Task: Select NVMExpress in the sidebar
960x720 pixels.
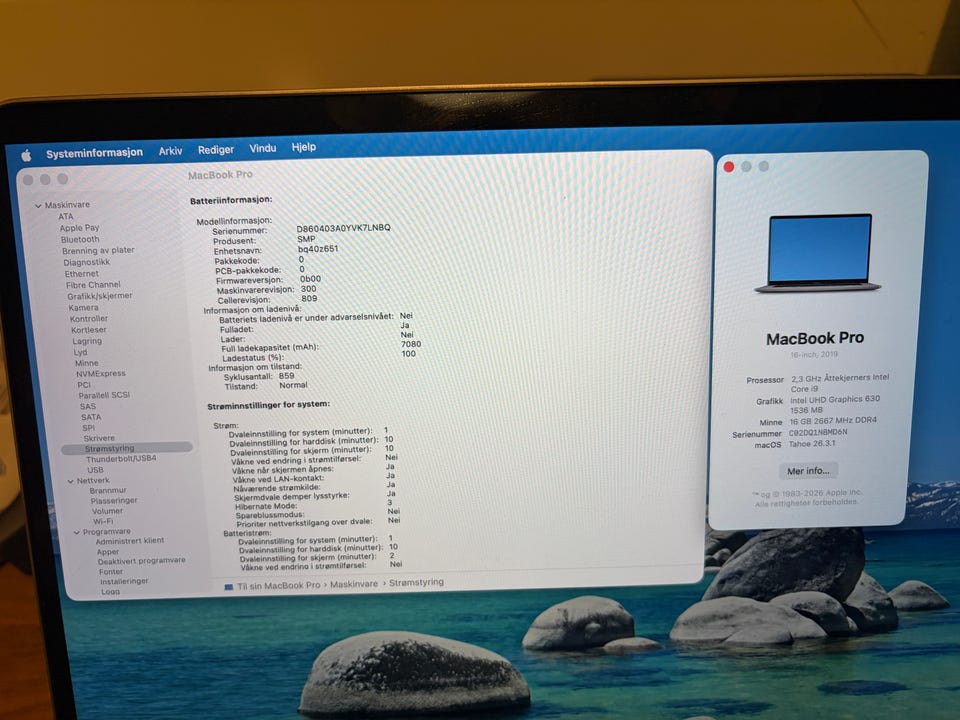Action: coord(100,373)
